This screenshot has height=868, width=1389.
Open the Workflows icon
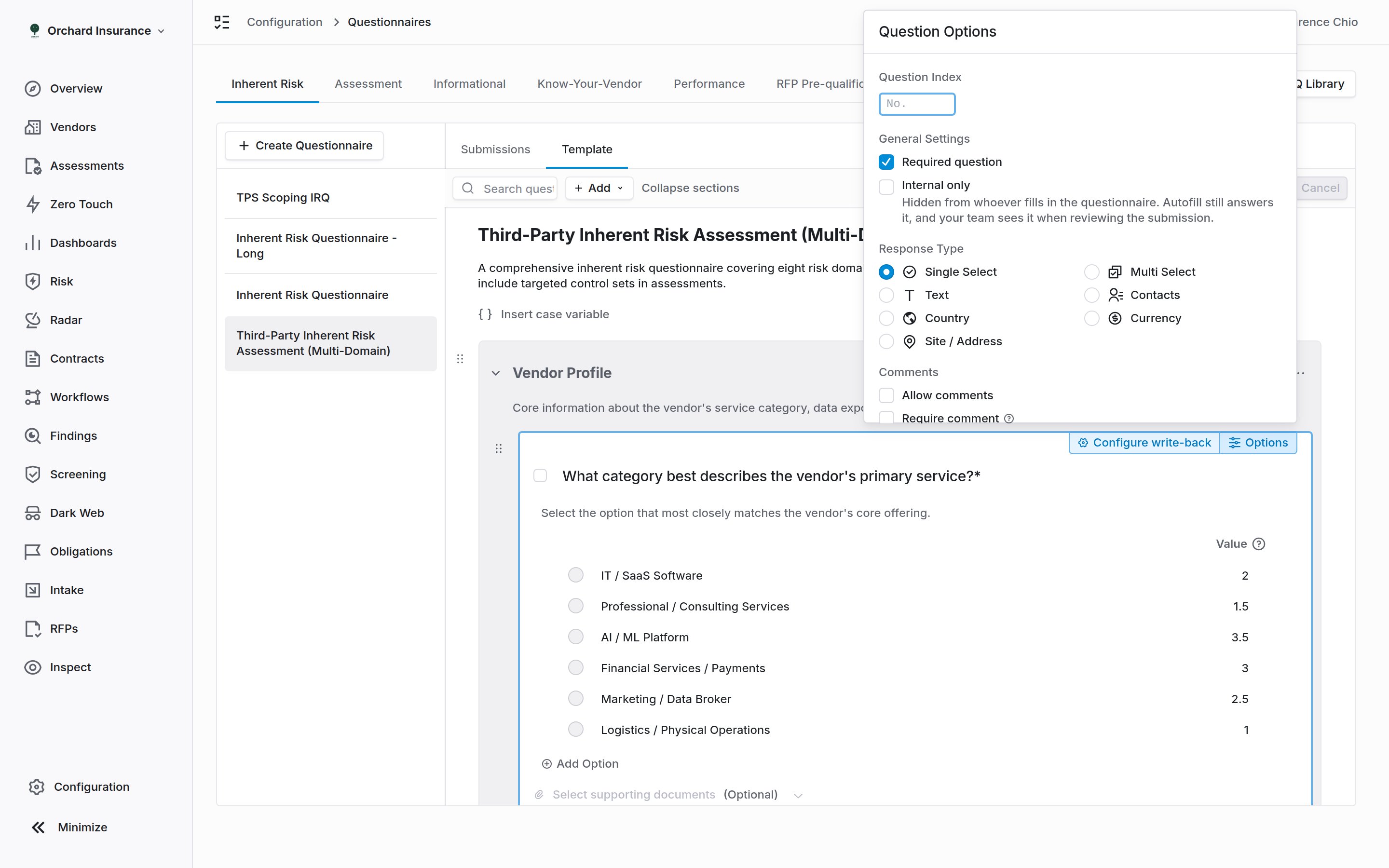click(x=33, y=397)
